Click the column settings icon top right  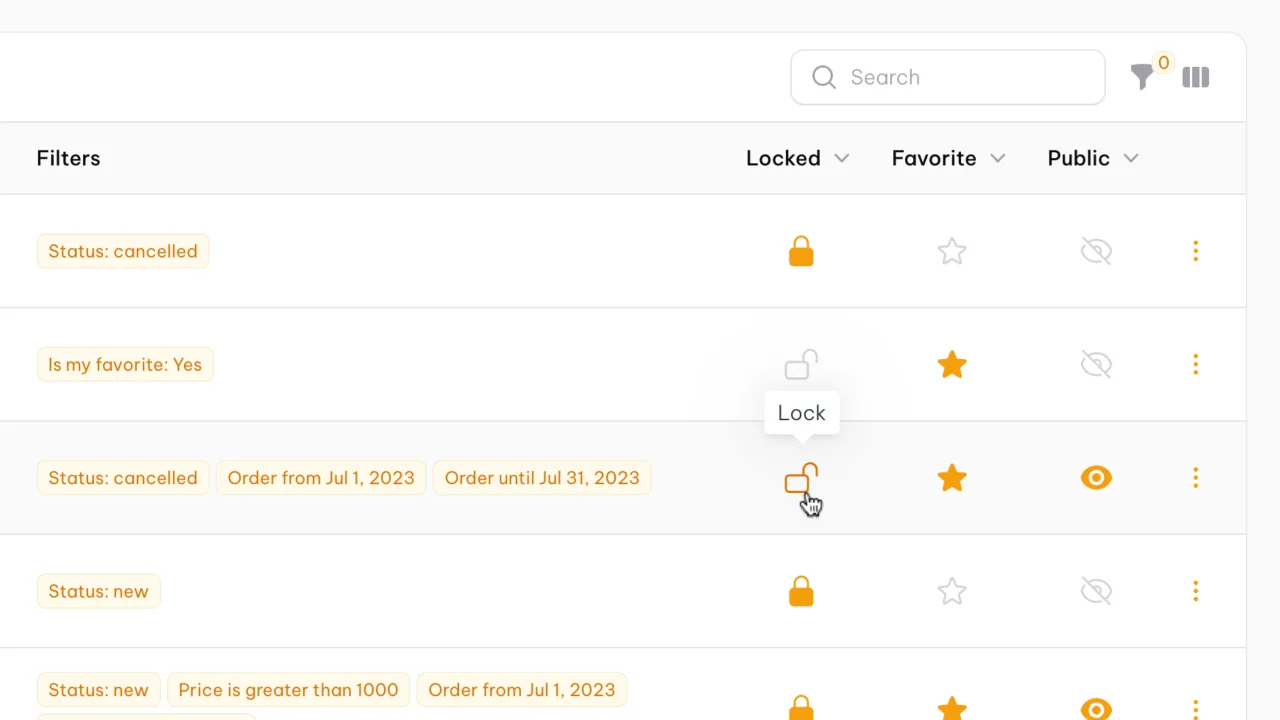1196,77
